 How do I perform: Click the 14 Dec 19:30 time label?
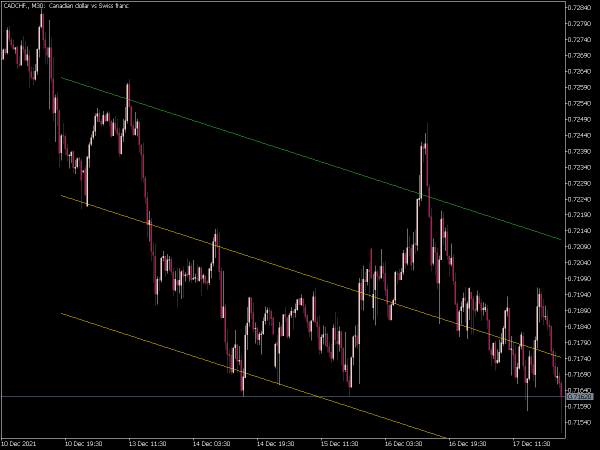276,441
